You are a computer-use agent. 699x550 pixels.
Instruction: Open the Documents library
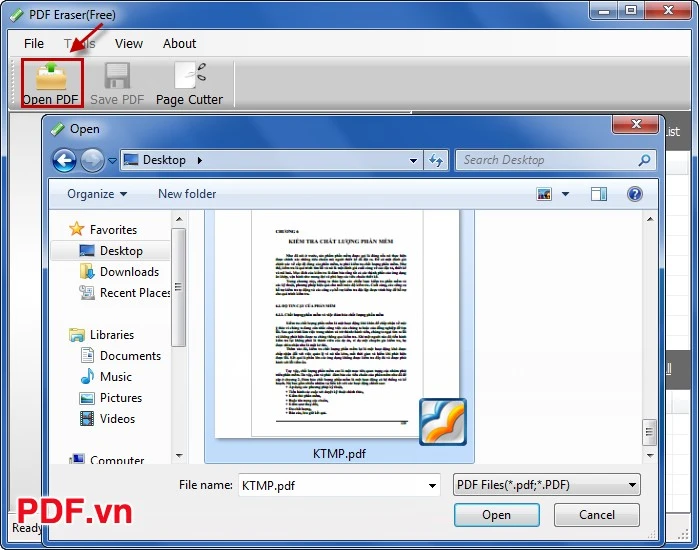coord(120,356)
